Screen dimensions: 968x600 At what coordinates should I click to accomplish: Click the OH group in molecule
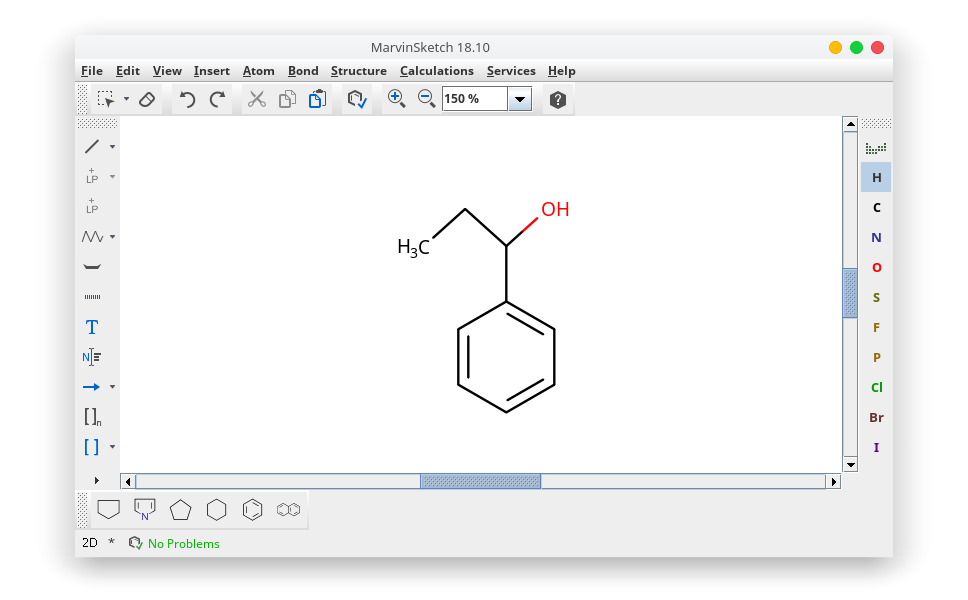pyautogui.click(x=555, y=209)
